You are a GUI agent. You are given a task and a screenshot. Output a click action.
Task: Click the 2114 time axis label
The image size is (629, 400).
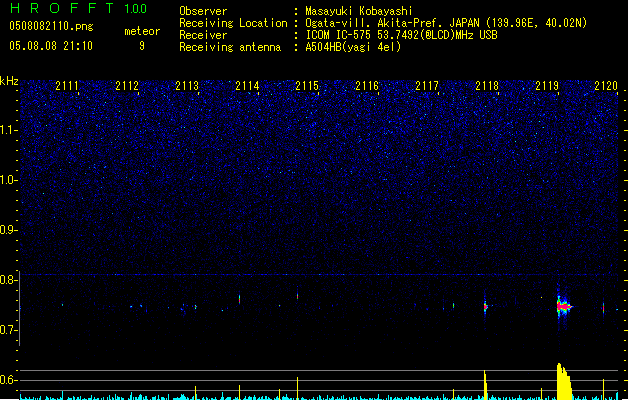pyautogui.click(x=247, y=86)
